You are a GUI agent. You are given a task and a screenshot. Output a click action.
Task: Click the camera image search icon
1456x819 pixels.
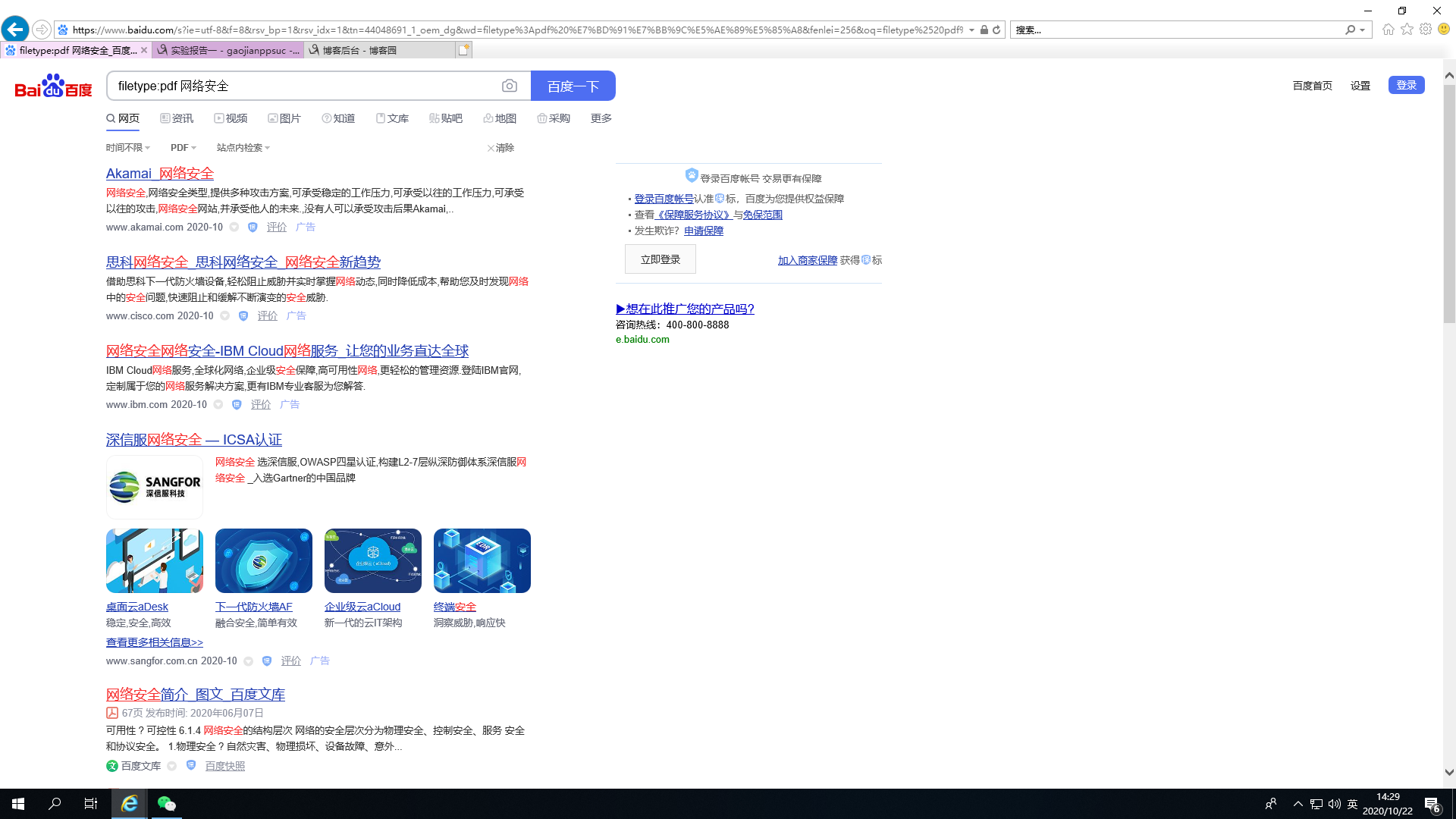point(510,86)
